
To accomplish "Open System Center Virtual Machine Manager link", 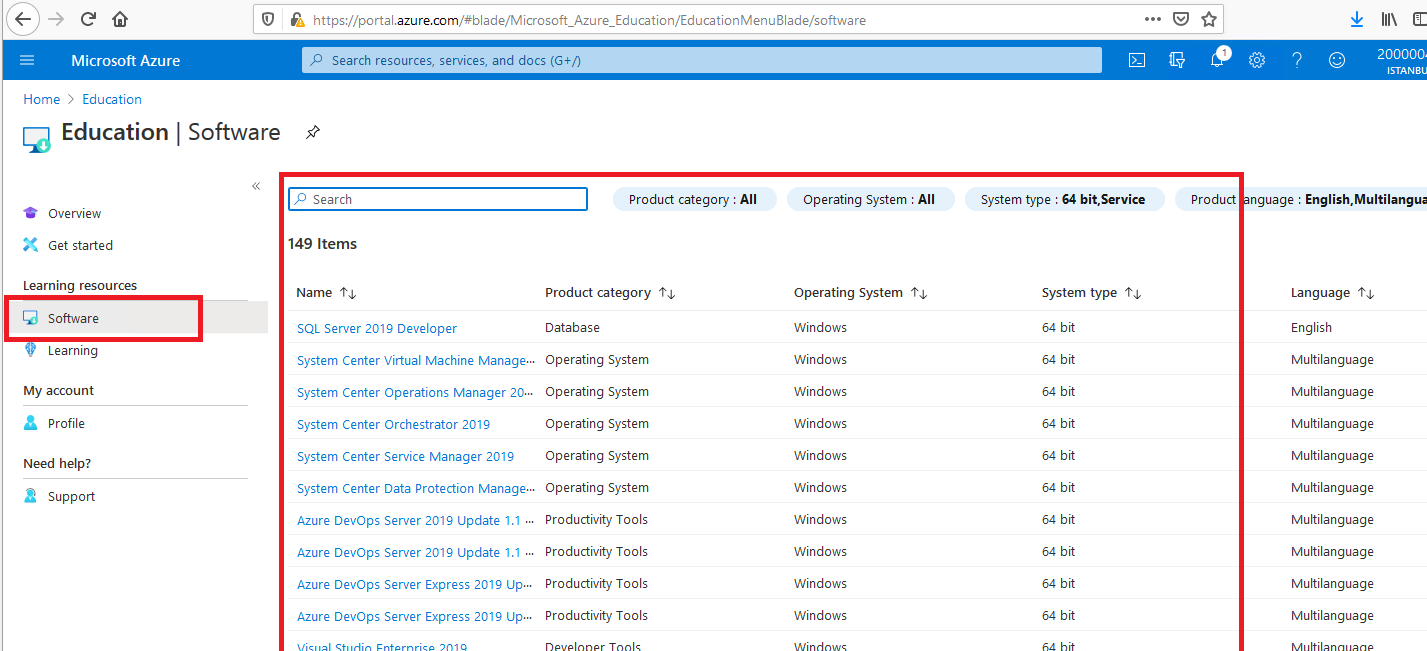I will (414, 360).
